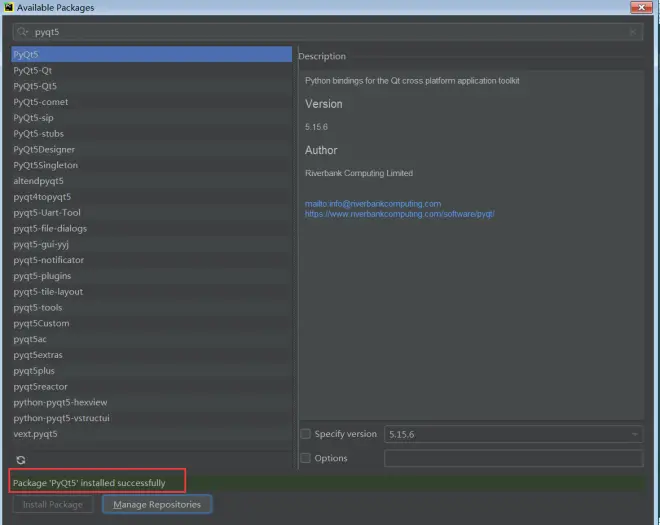Select pyqt5-gui-yyj package
This screenshot has width=660, height=525.
[152, 244]
